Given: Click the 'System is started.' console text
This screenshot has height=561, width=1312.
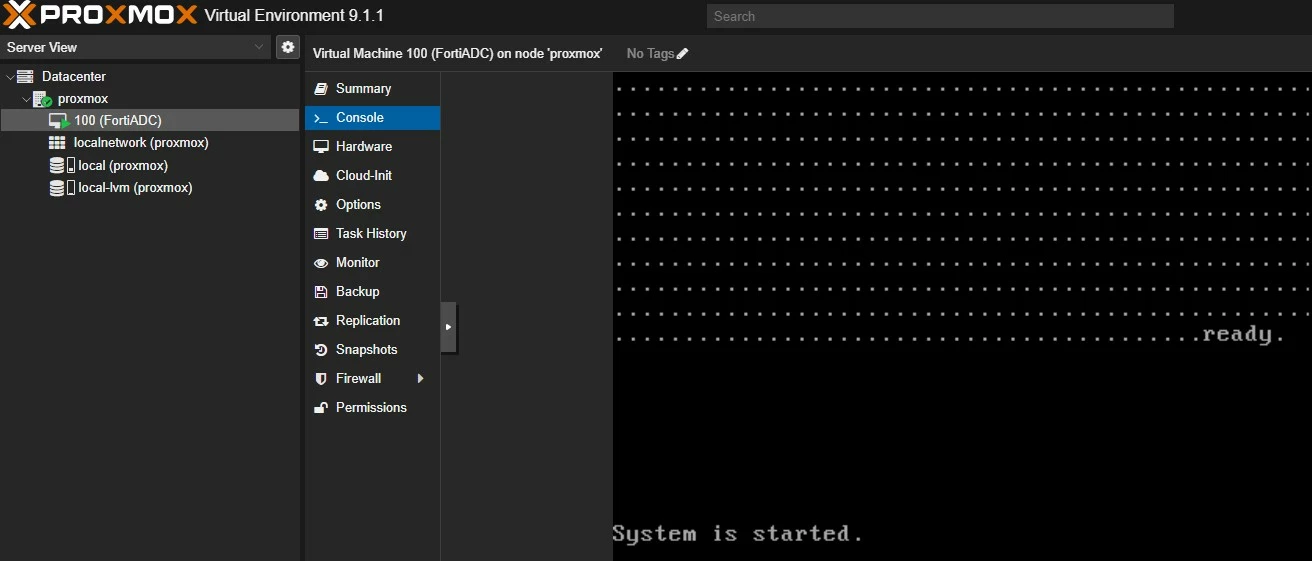Looking at the screenshot, I should pyautogui.click(x=737, y=534).
